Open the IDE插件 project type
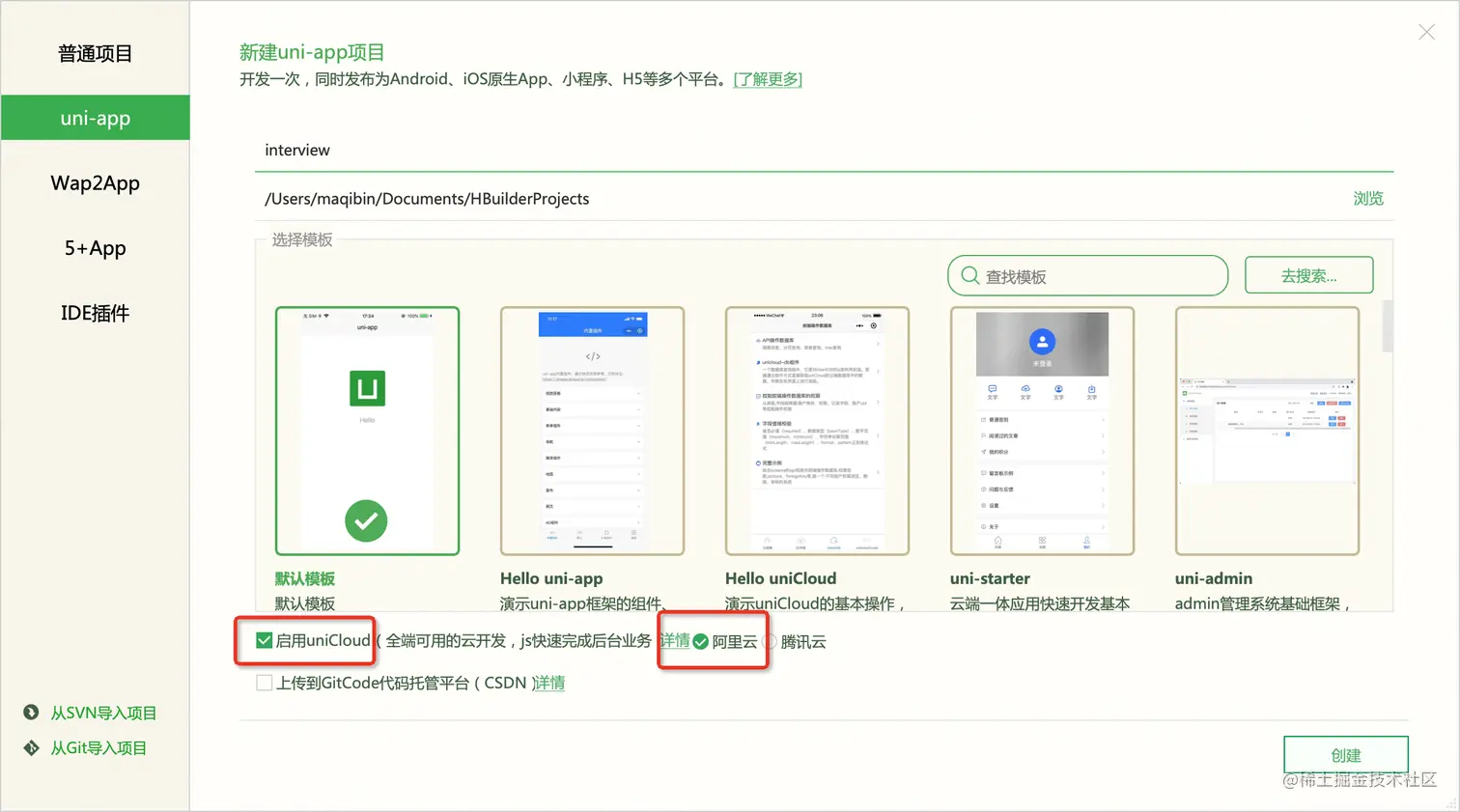1460x812 pixels. [95, 313]
